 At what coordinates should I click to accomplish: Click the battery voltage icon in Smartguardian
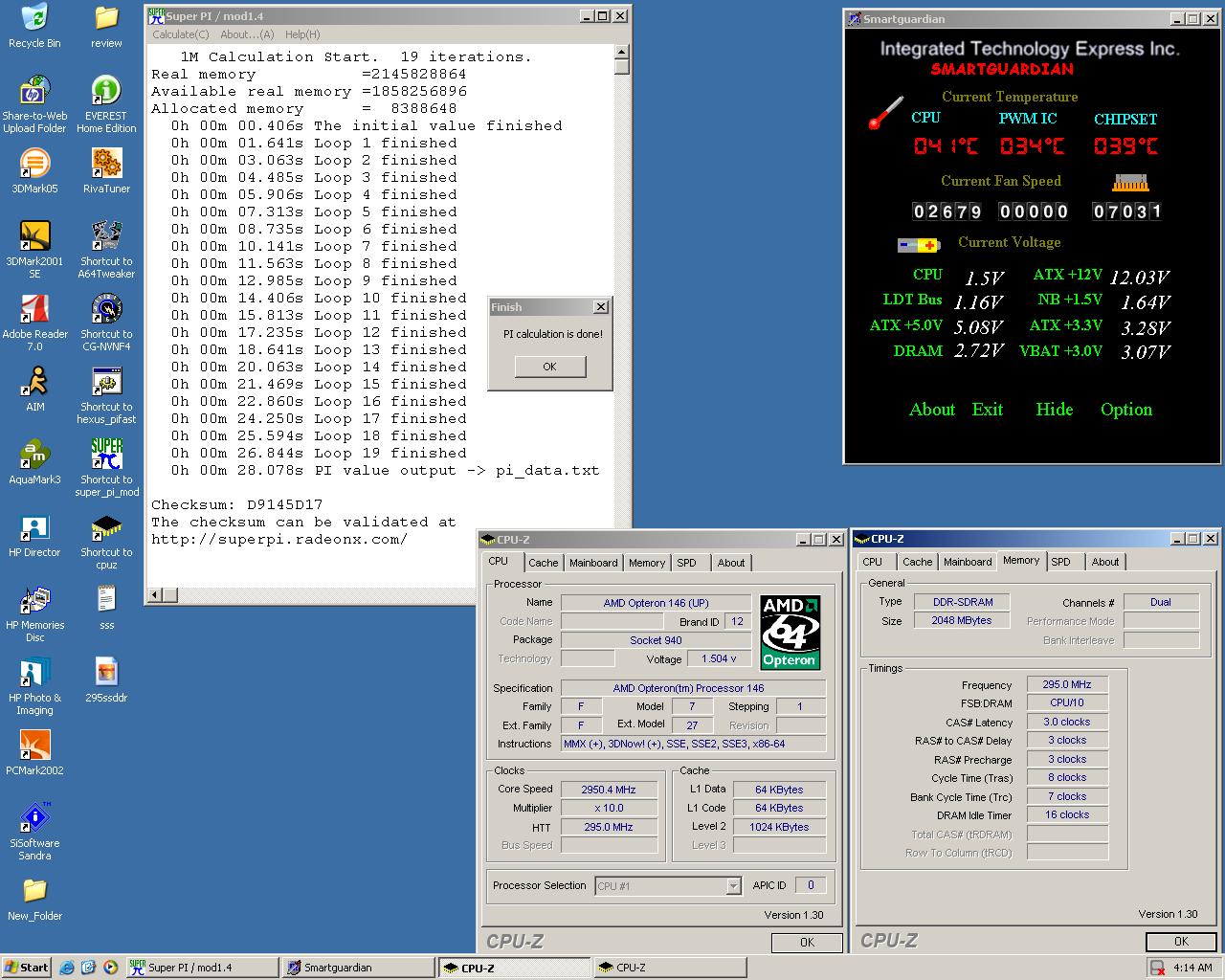pyautogui.click(x=919, y=245)
